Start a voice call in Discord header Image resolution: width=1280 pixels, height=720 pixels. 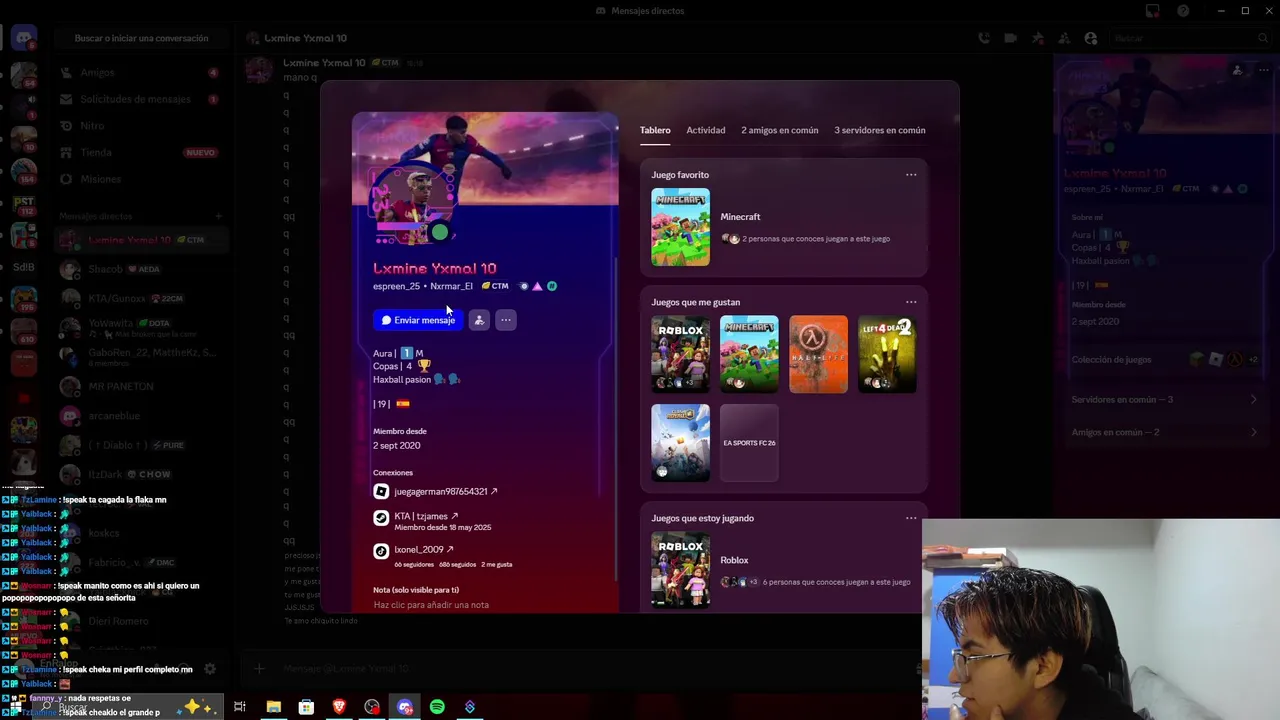[984, 38]
